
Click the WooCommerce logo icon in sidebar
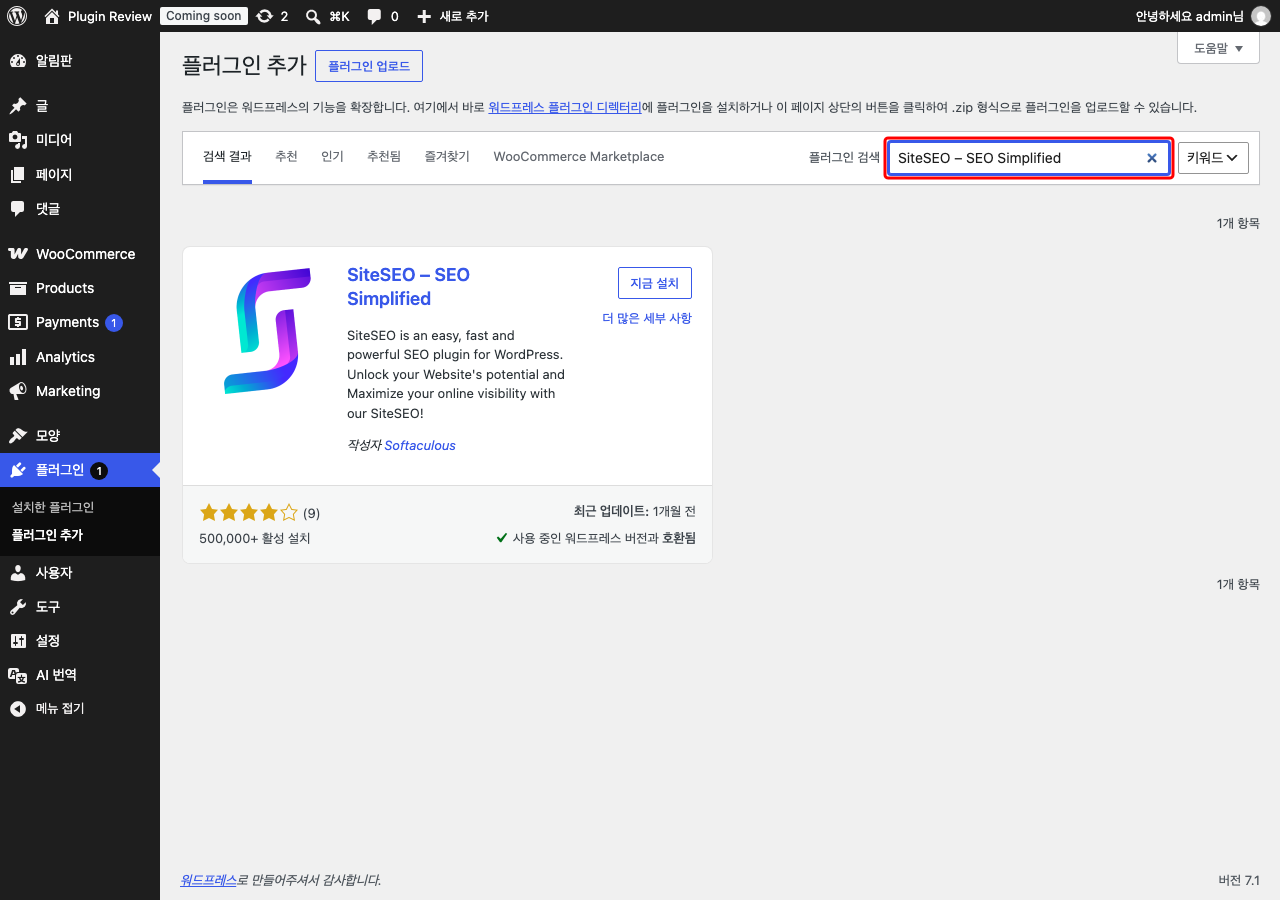coord(17,254)
